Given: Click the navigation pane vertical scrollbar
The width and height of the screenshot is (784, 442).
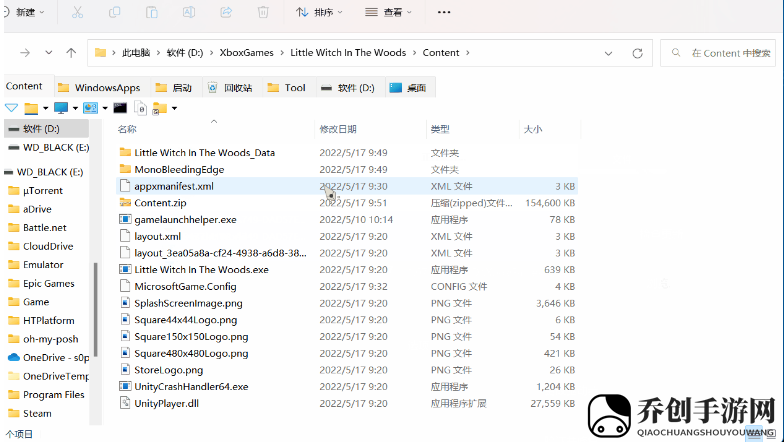Looking at the screenshot, I should tap(95, 308).
